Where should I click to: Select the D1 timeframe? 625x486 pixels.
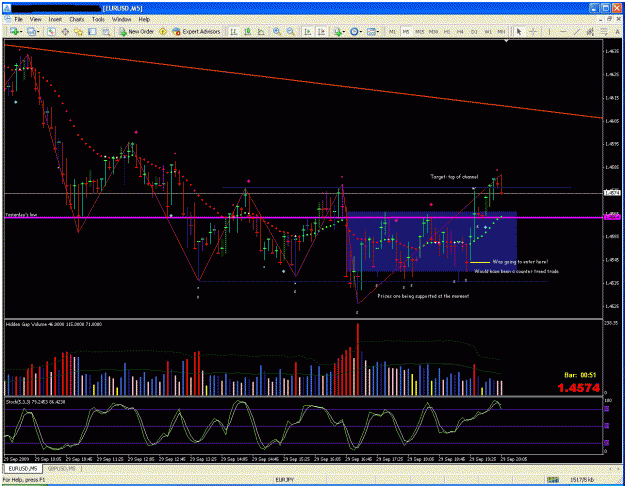click(474, 31)
